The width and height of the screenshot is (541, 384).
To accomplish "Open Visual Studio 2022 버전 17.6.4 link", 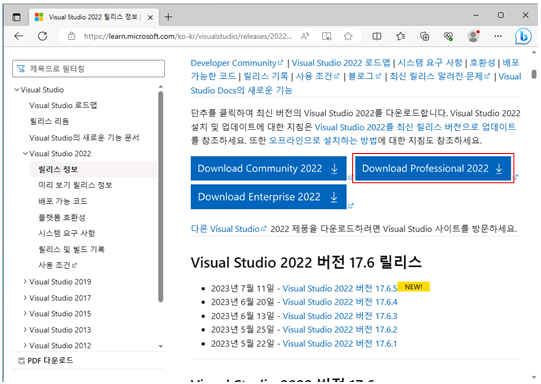I will coord(340,302).
